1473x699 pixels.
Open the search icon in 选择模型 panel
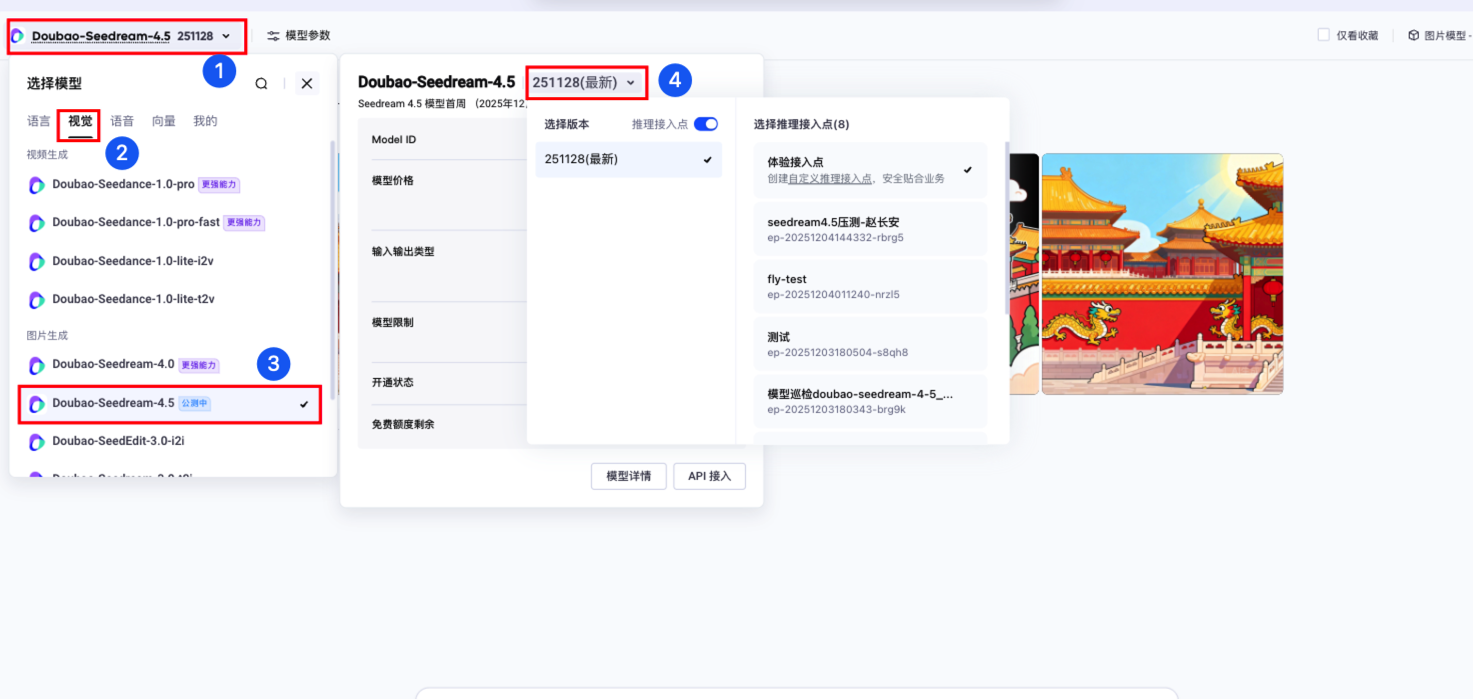pos(261,84)
